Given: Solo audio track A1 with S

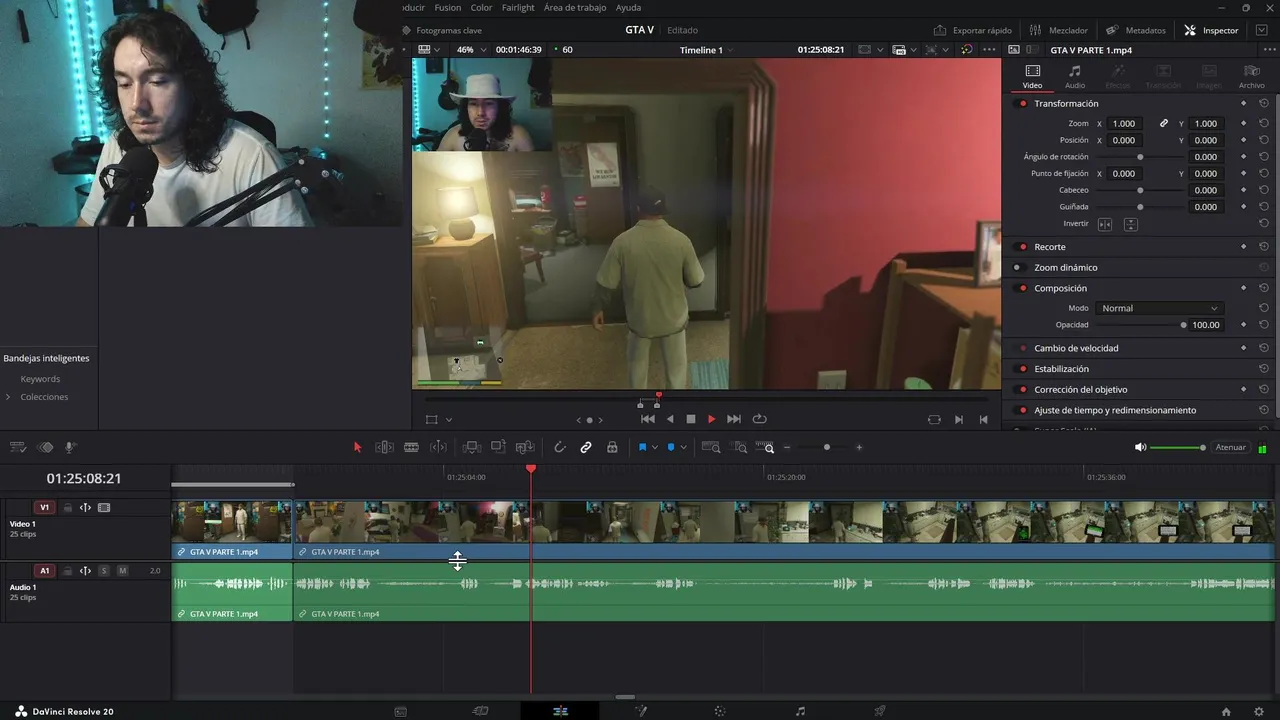Looking at the screenshot, I should pos(104,571).
